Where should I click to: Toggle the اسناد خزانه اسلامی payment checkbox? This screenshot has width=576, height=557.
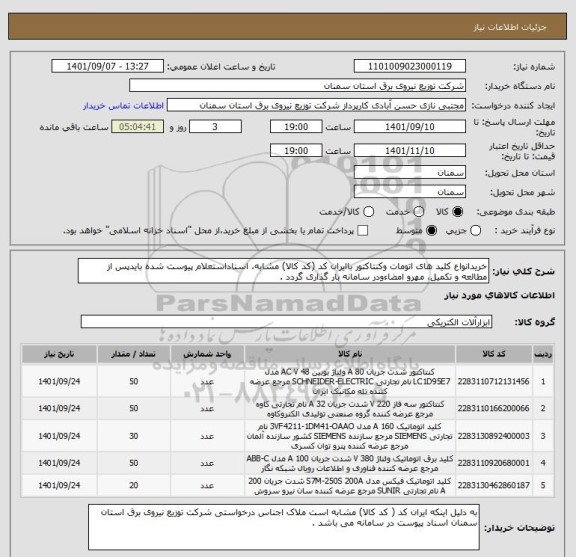point(363,231)
